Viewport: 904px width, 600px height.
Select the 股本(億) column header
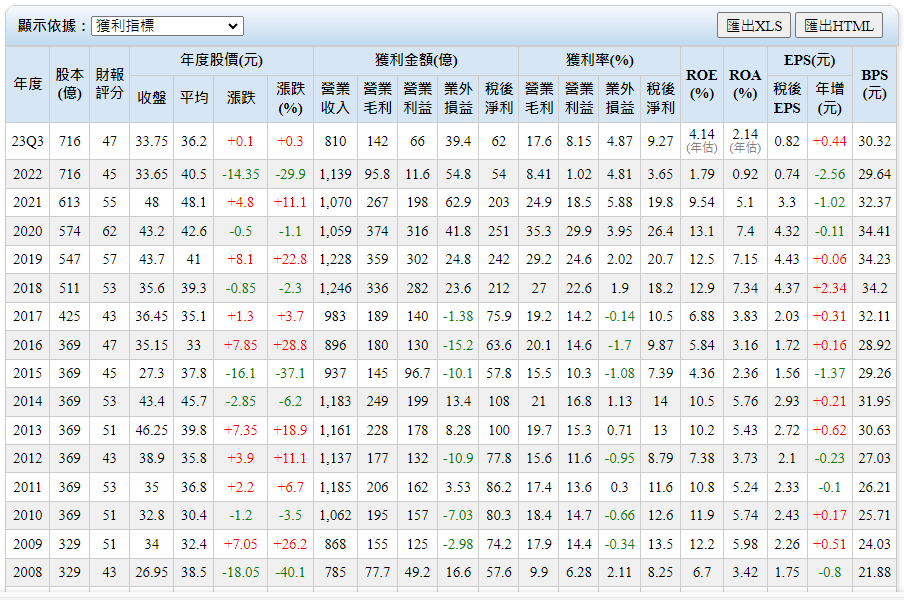(x=69, y=84)
